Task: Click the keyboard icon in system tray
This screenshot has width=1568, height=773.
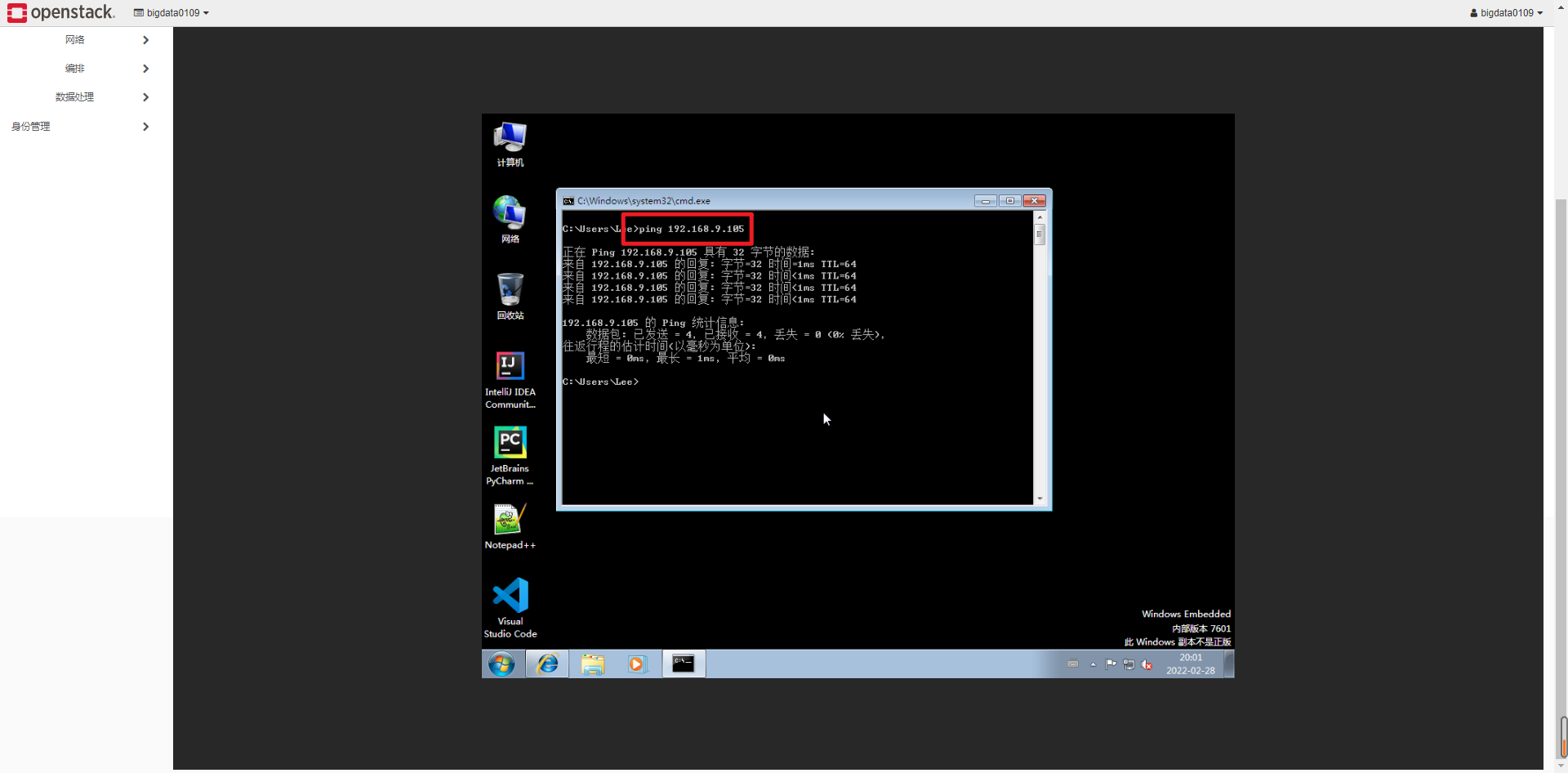Action: coord(1073,664)
